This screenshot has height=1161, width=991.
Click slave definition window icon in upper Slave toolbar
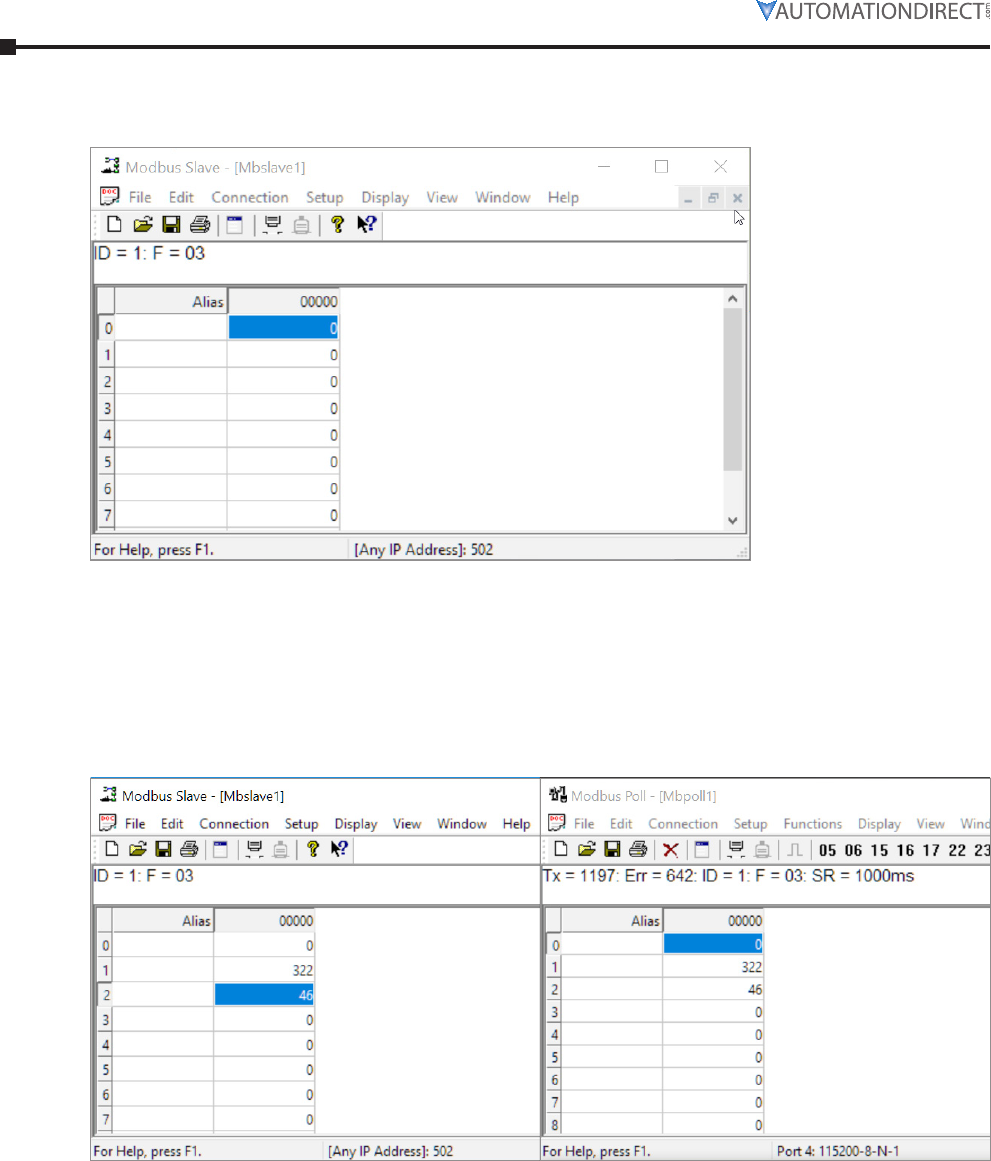pos(235,224)
